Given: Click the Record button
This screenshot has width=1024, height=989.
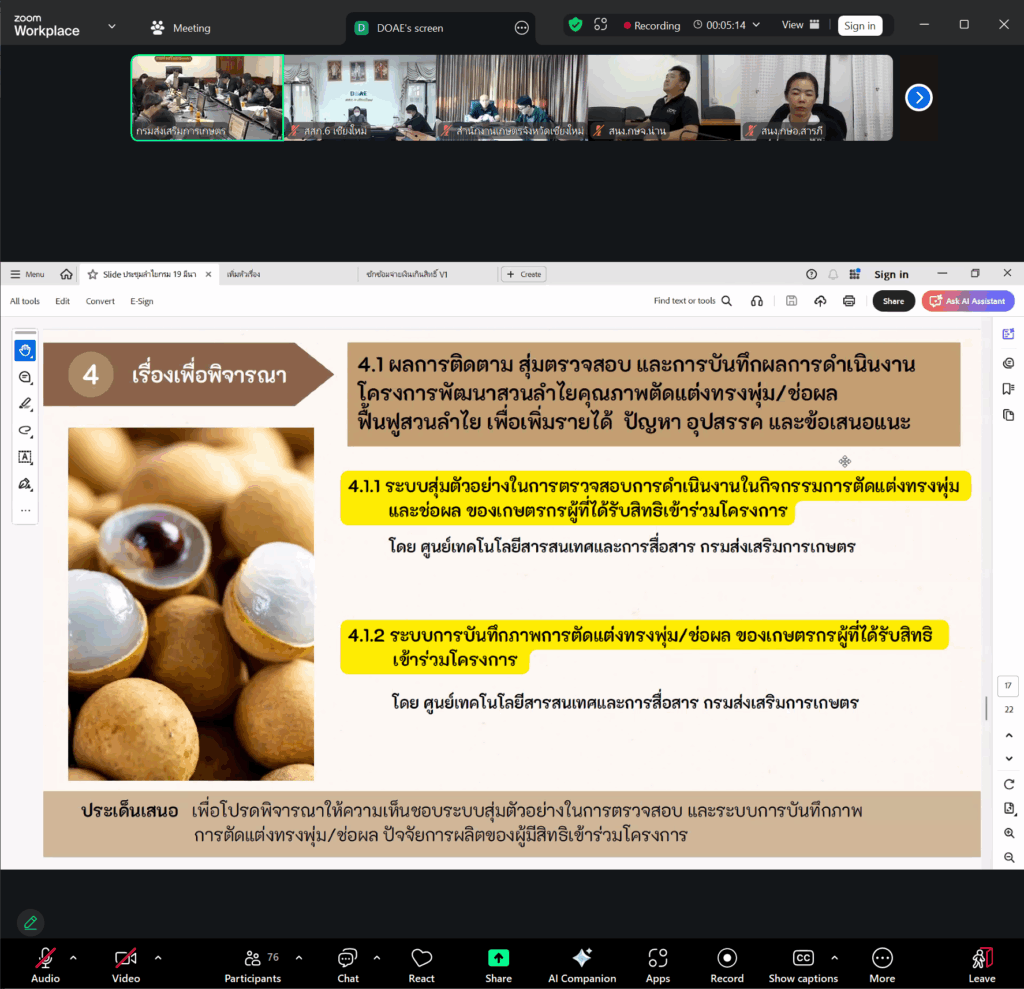Looking at the screenshot, I should (727, 964).
